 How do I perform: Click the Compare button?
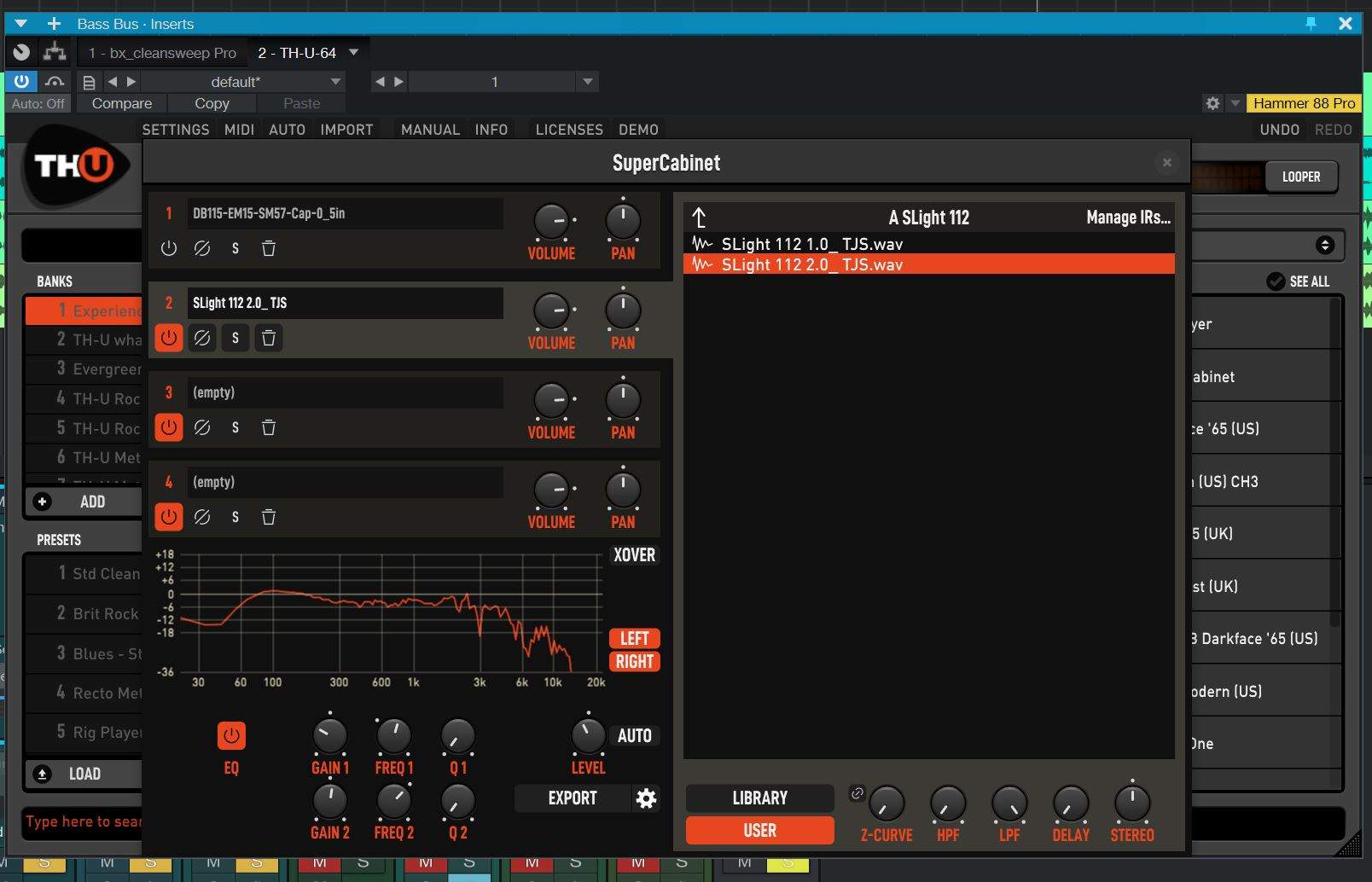[x=122, y=103]
